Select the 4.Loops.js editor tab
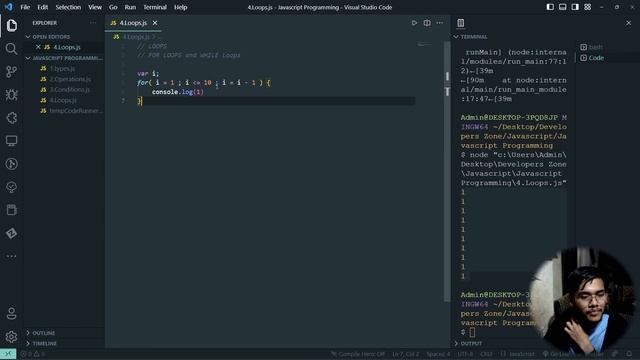Image resolution: width=640 pixels, height=360 pixels. pos(133,23)
